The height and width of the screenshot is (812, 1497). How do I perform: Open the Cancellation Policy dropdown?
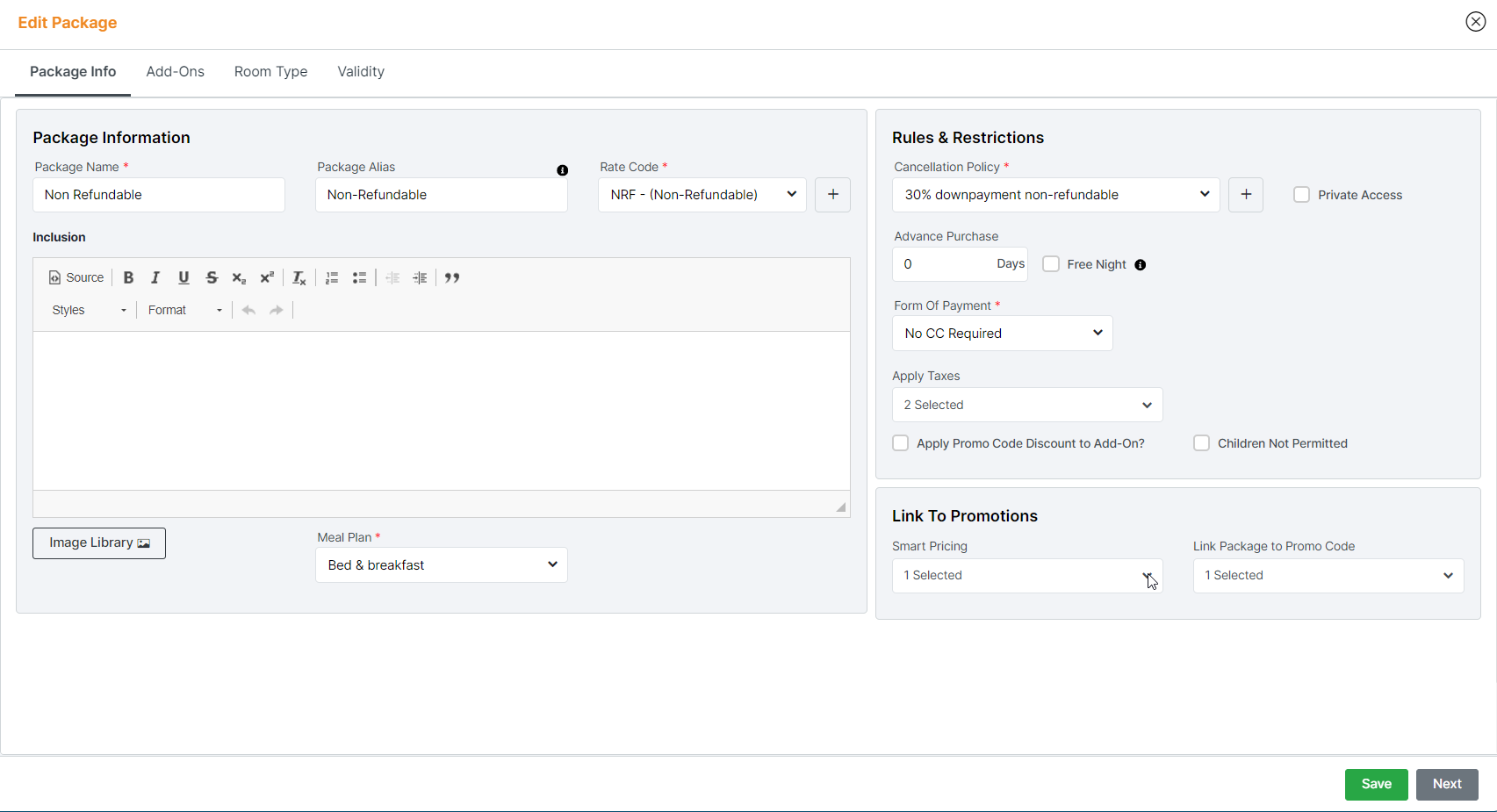click(1055, 195)
